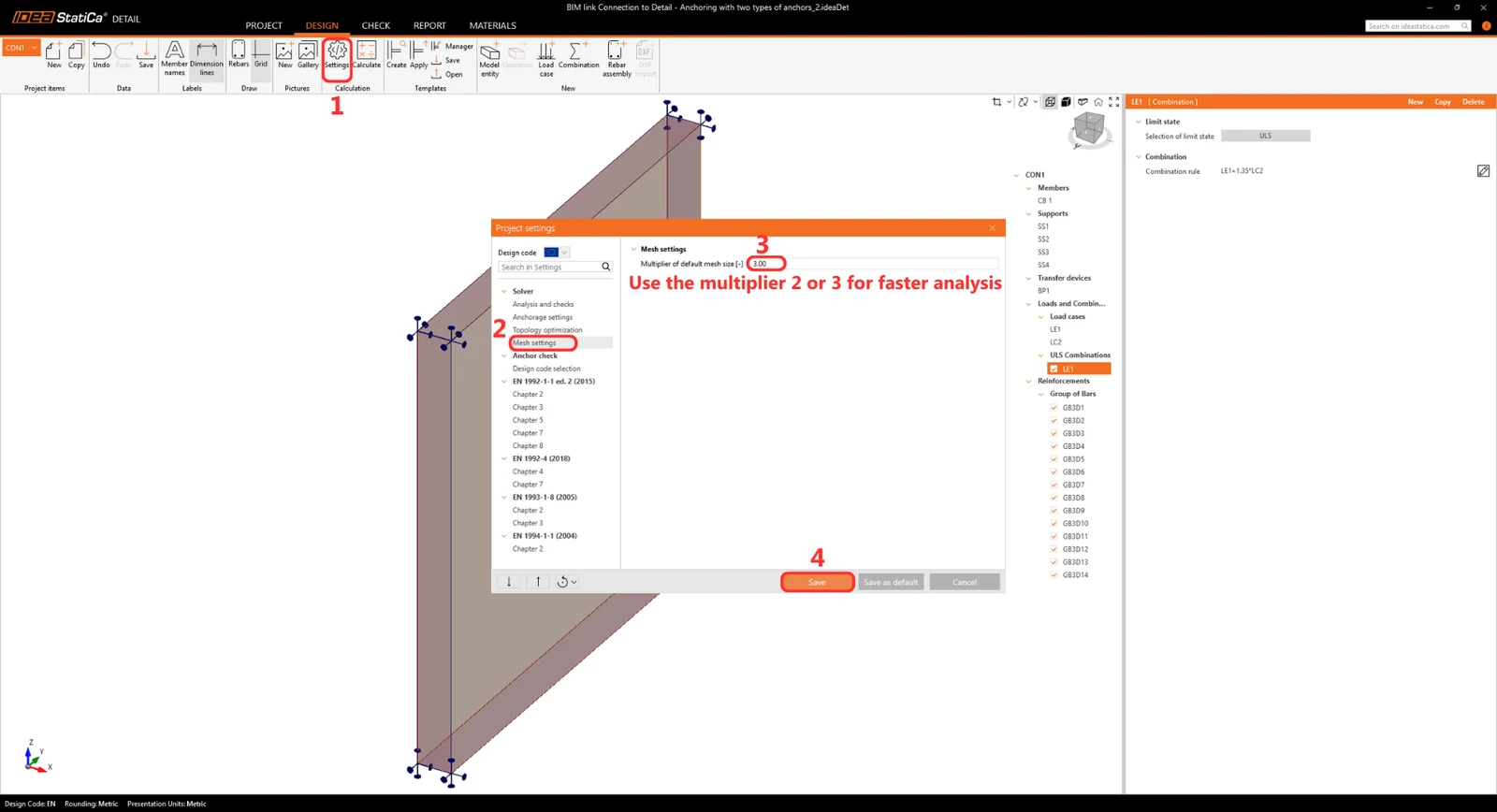Open the Design code flag dropdown
This screenshot has height=812, width=1497.
[557, 253]
